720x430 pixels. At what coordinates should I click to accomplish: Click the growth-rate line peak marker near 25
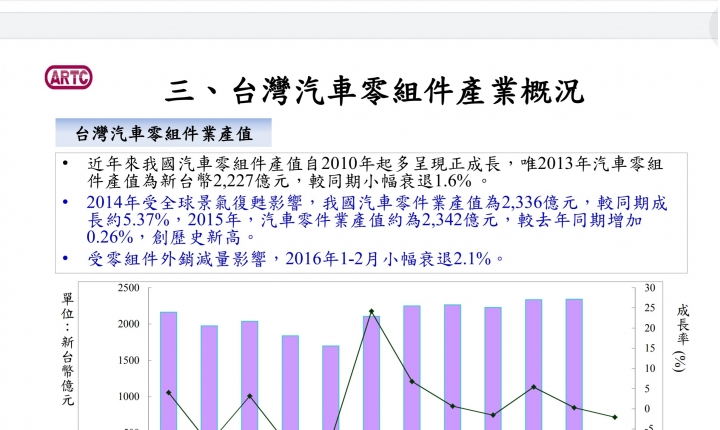tap(371, 311)
